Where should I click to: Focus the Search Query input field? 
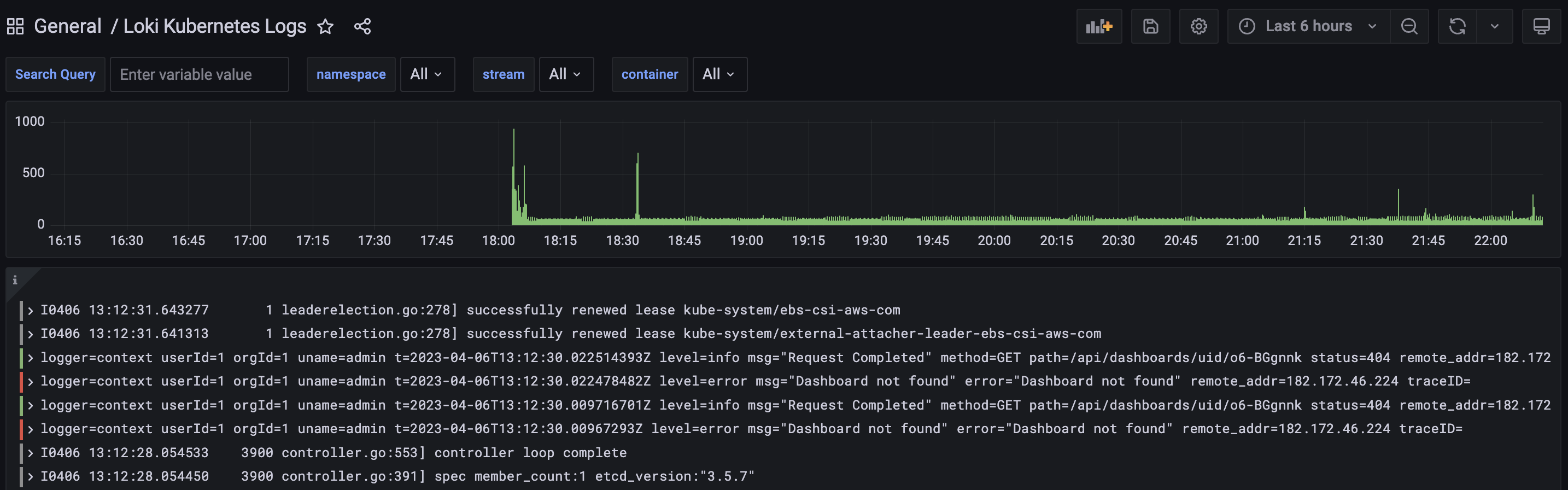click(199, 74)
